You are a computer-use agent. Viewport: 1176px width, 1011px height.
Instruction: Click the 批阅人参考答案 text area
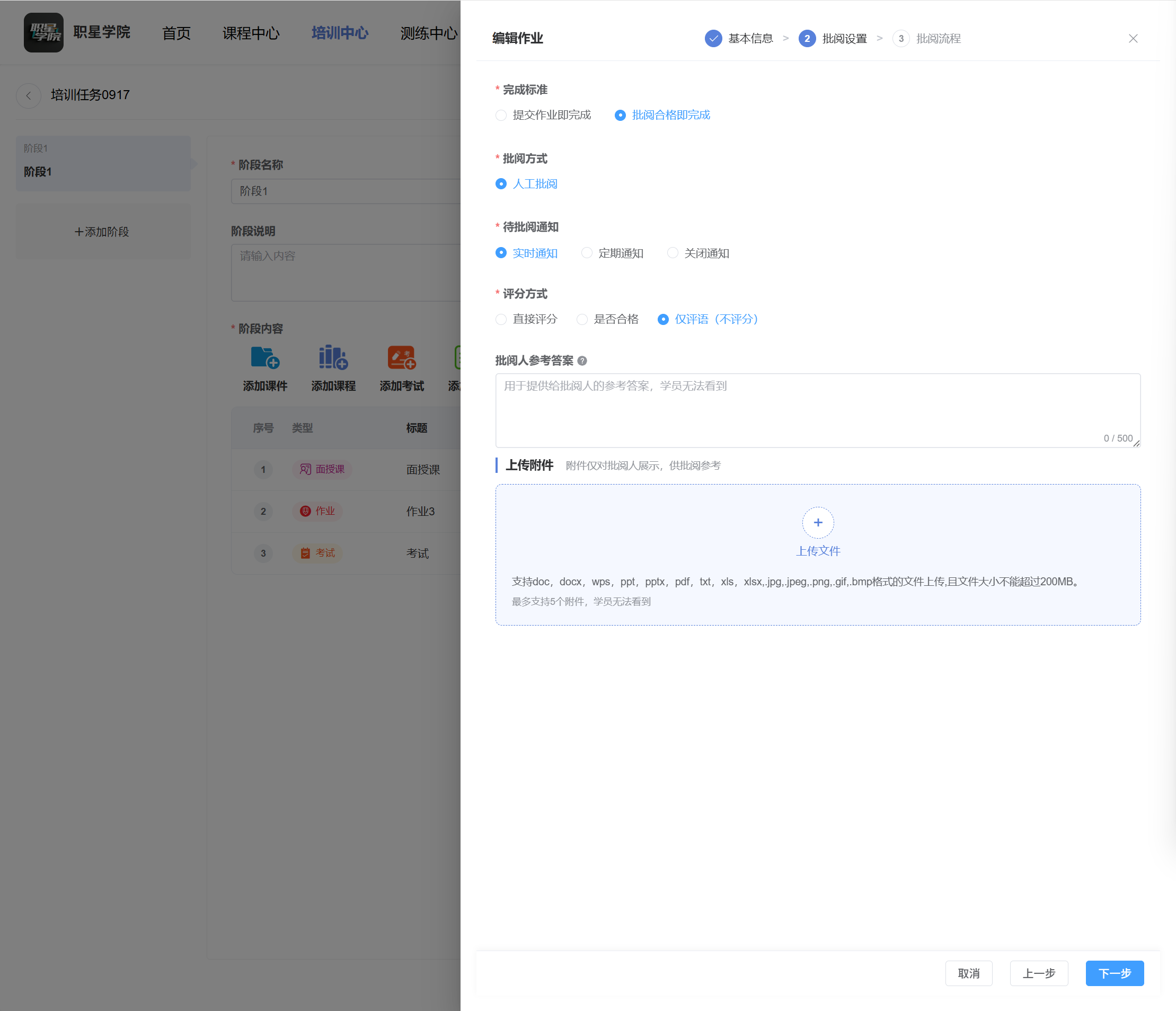point(818,410)
